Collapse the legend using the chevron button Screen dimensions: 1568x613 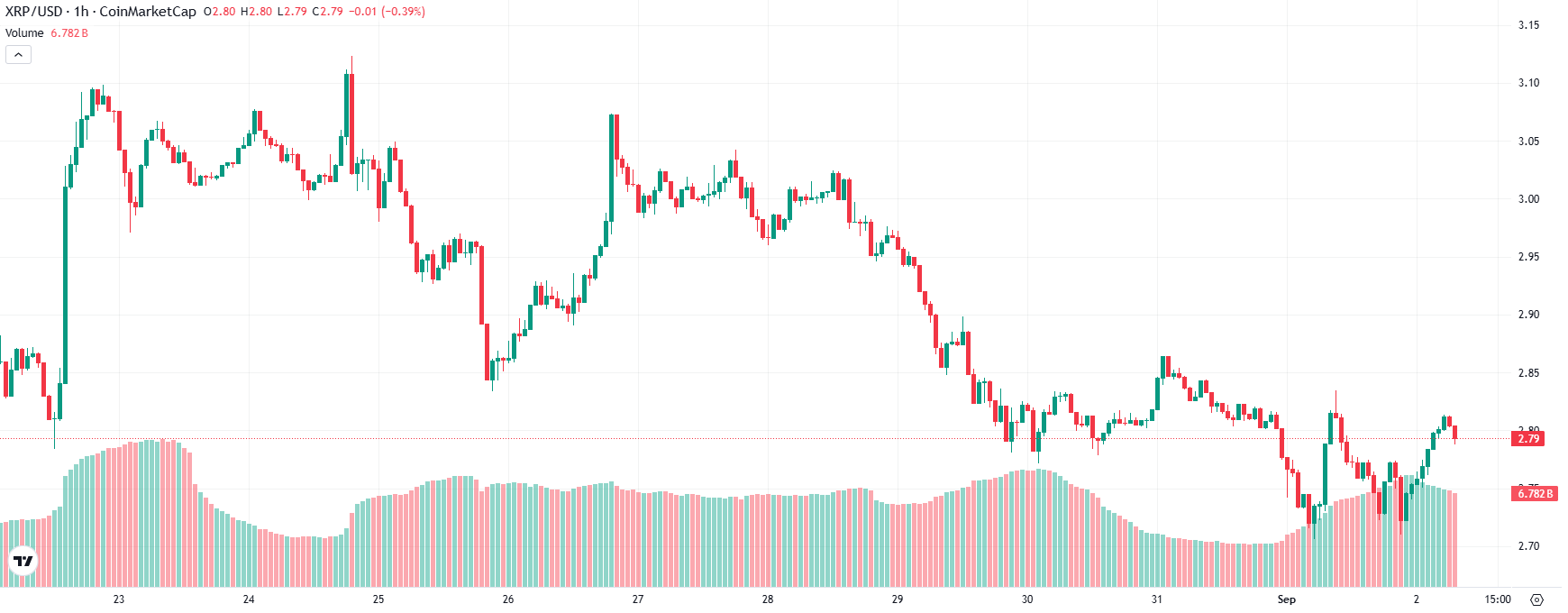[17, 53]
